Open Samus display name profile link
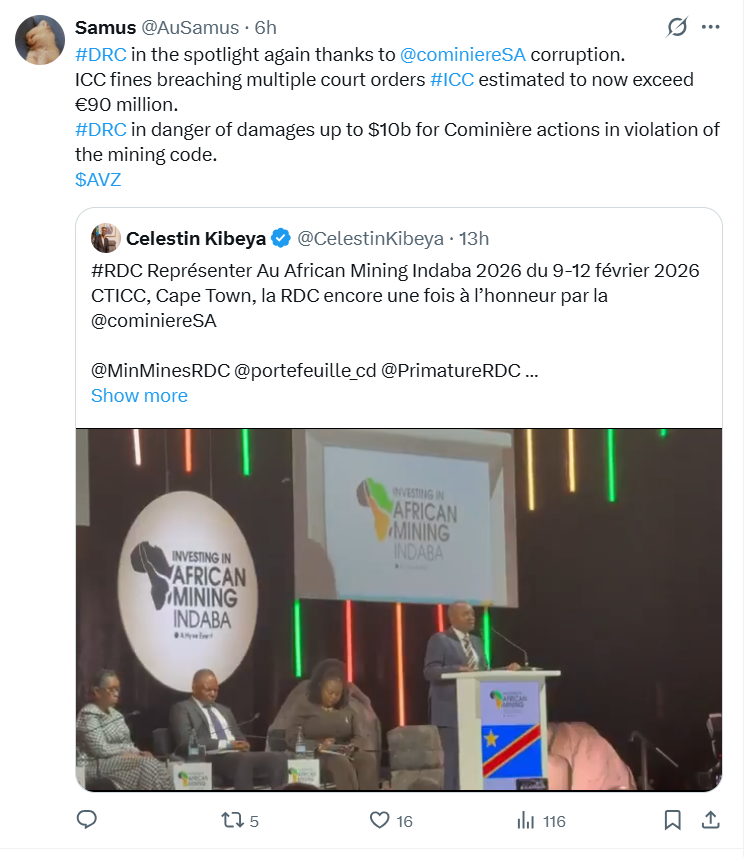 click(x=106, y=27)
